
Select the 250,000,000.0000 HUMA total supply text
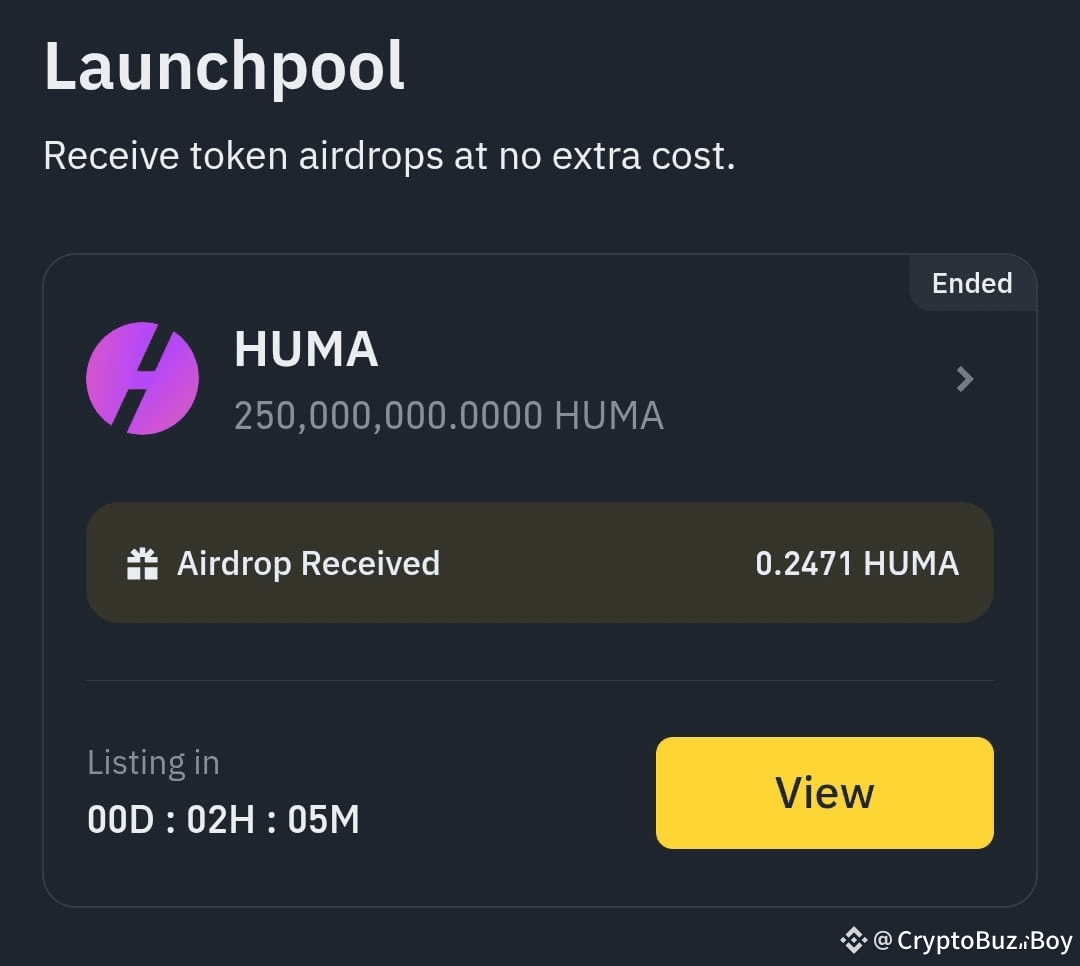(x=449, y=414)
